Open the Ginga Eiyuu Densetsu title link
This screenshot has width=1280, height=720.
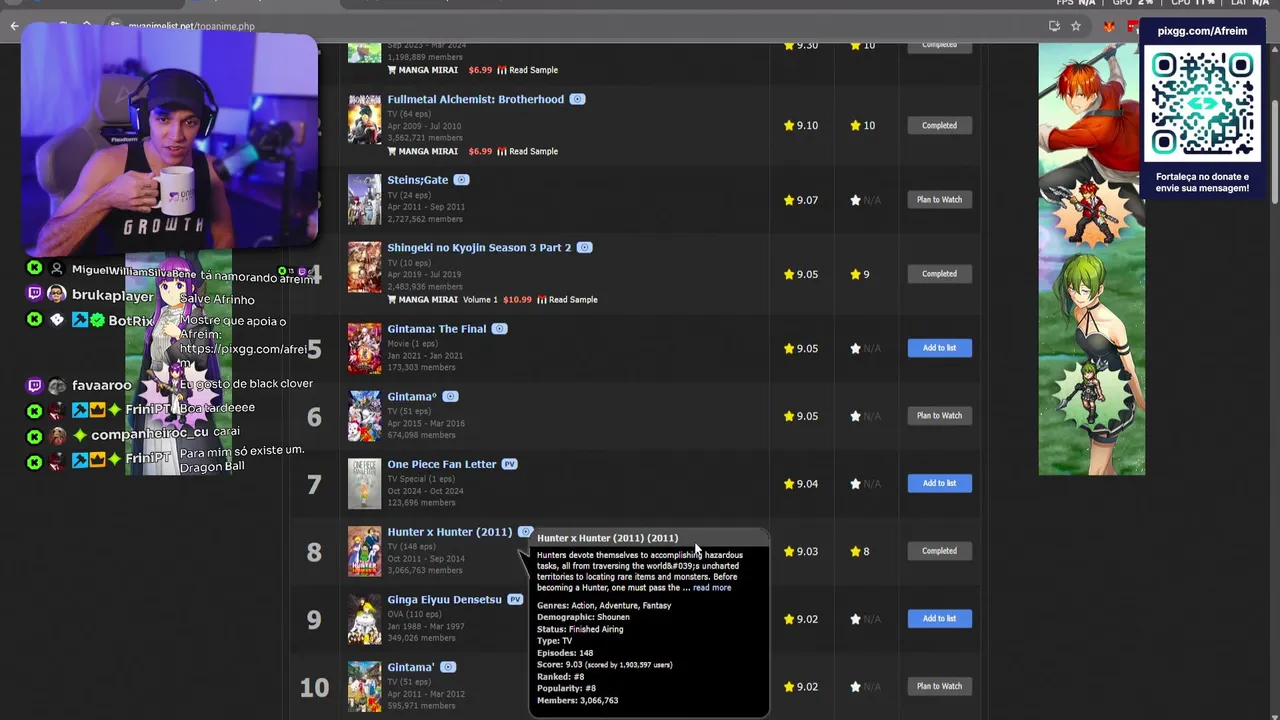(x=444, y=599)
